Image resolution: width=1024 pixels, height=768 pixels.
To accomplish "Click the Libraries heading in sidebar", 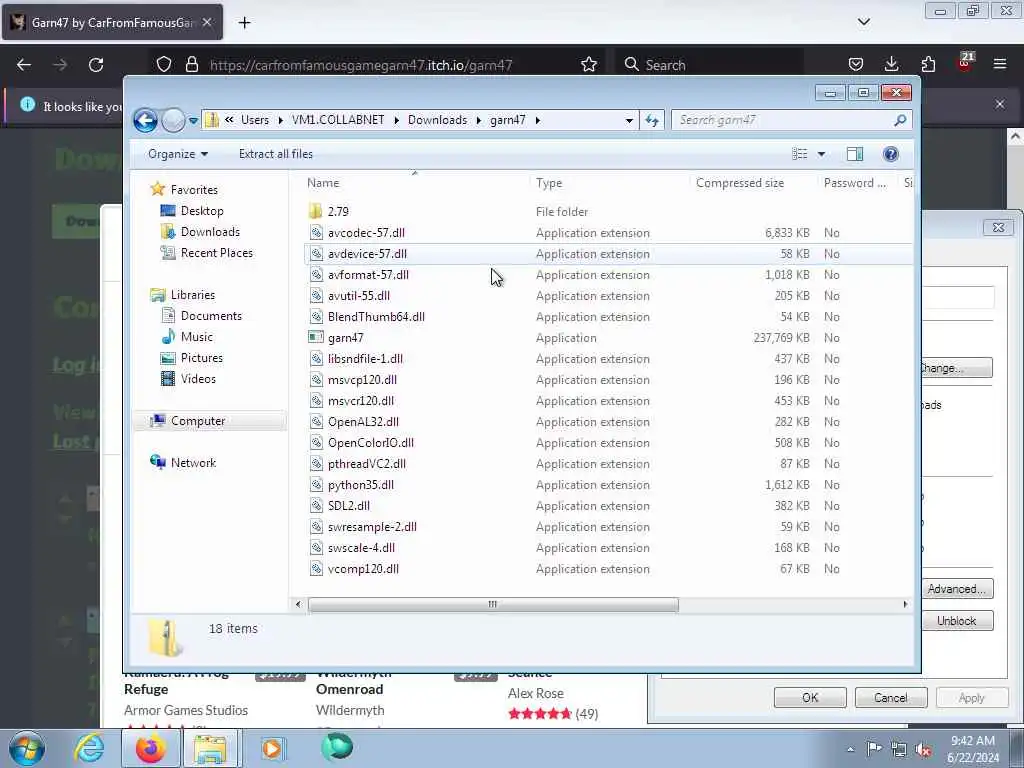I will (x=192, y=295).
